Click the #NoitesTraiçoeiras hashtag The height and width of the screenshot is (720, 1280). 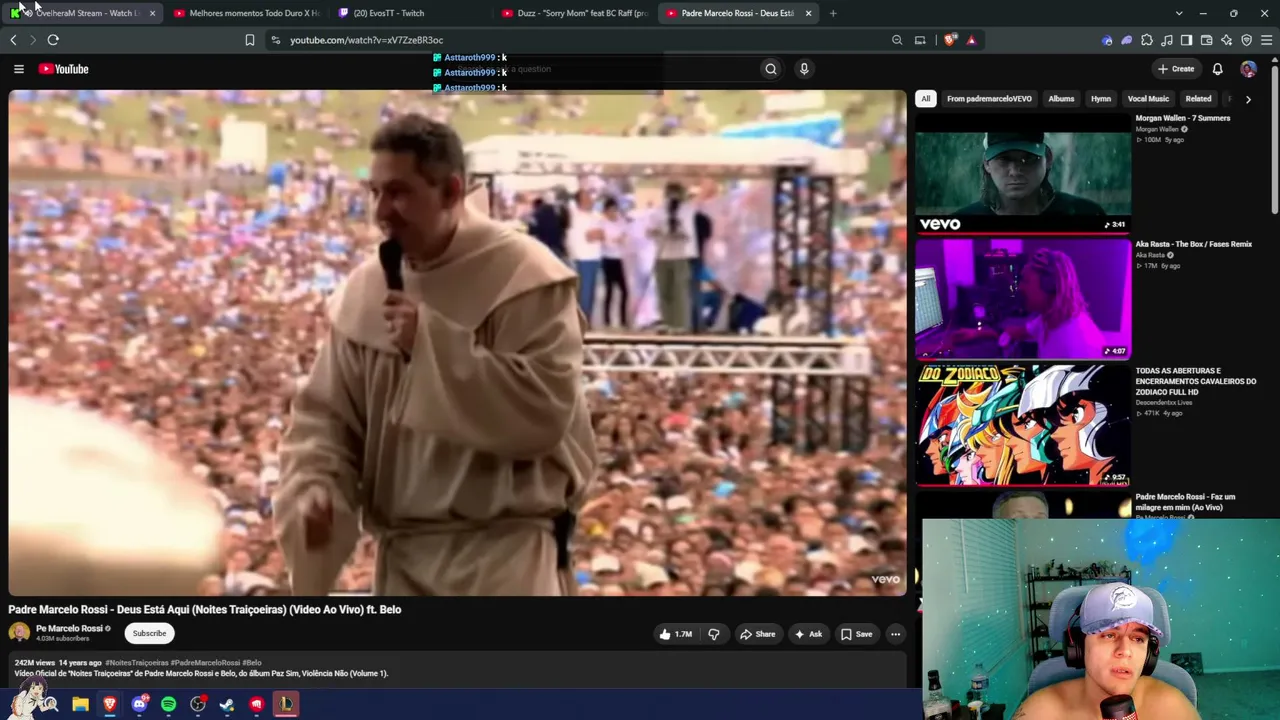tap(137, 663)
